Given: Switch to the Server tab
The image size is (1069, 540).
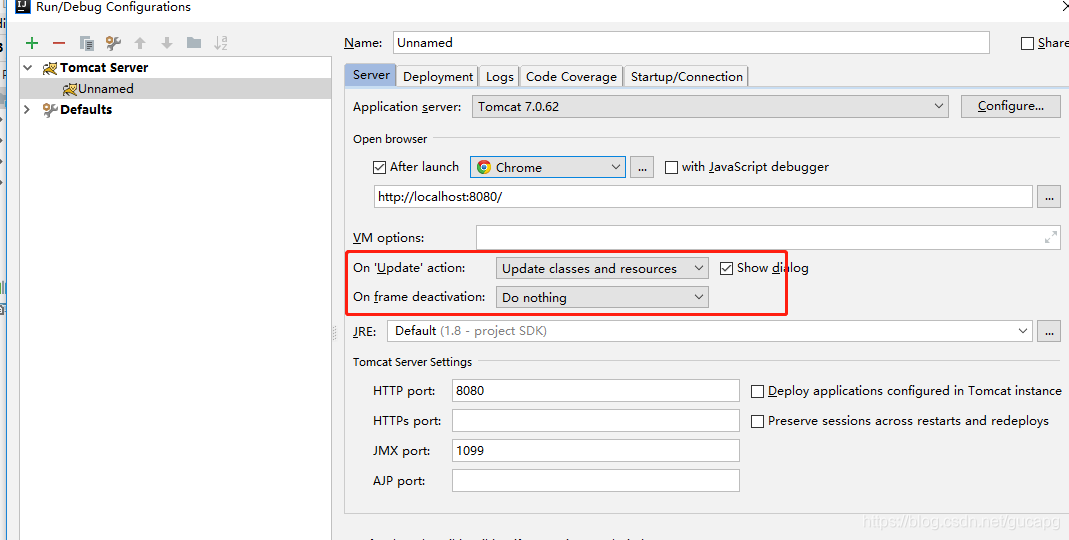Looking at the screenshot, I should [x=371, y=75].
